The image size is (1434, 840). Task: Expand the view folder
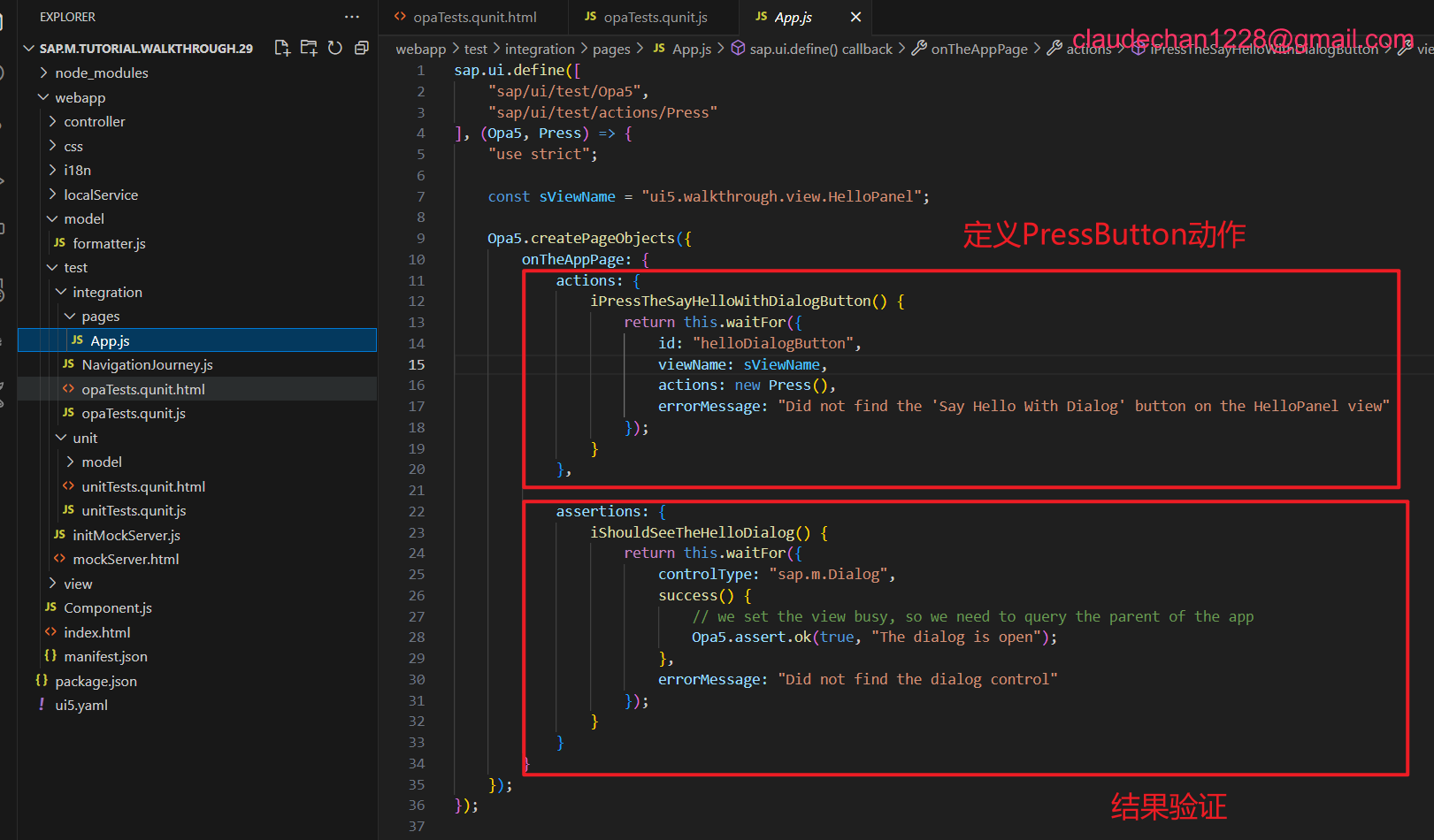(78, 584)
